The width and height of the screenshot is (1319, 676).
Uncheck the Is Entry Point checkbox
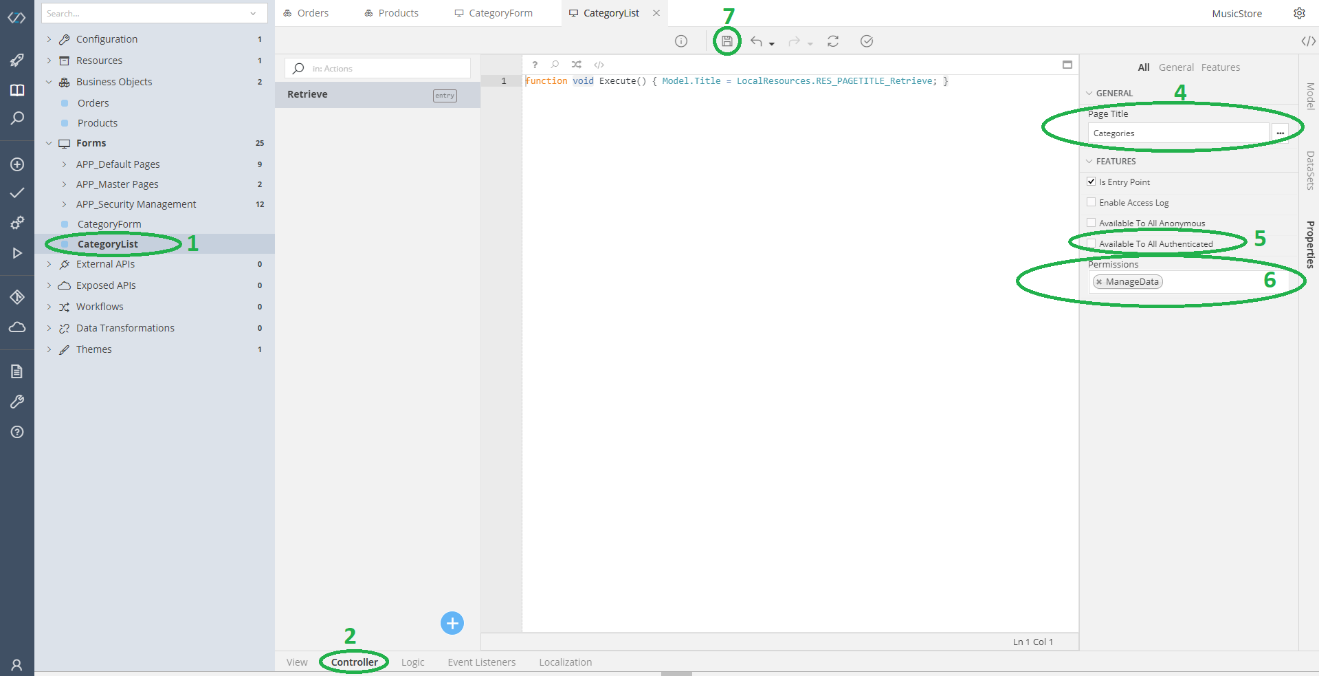coord(1091,181)
